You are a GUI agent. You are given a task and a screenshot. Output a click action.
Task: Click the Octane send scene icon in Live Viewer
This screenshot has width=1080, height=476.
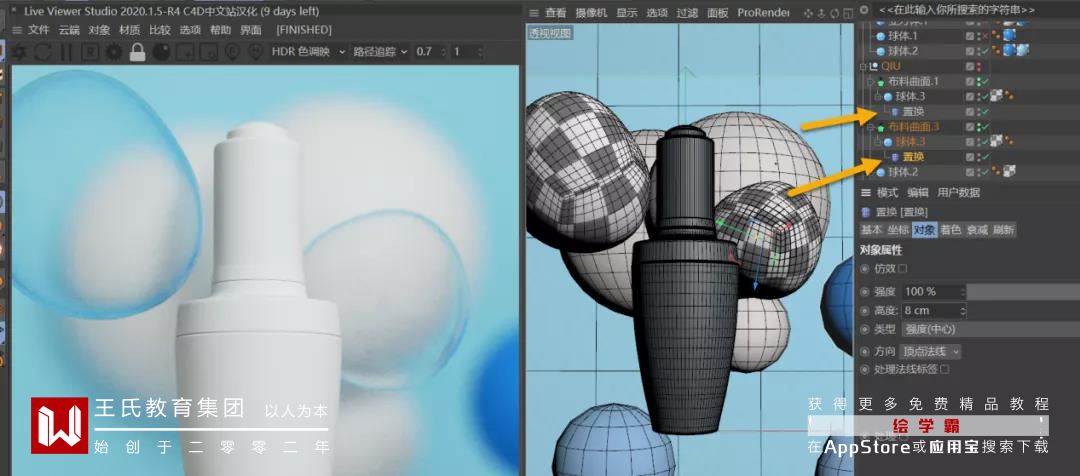coord(19,52)
